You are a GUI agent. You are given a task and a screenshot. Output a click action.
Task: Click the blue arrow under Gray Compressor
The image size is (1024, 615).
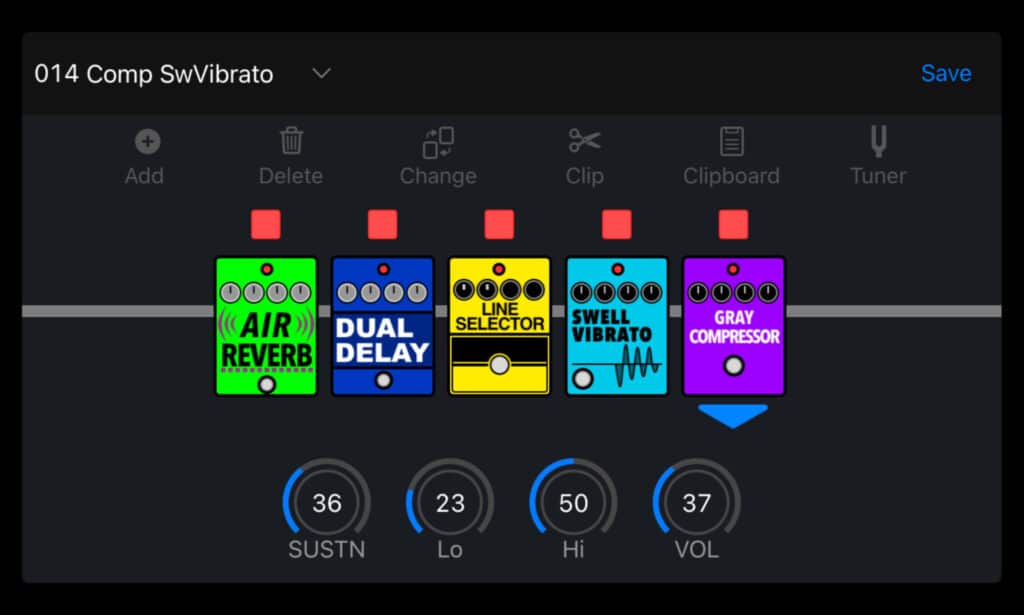pos(733,416)
